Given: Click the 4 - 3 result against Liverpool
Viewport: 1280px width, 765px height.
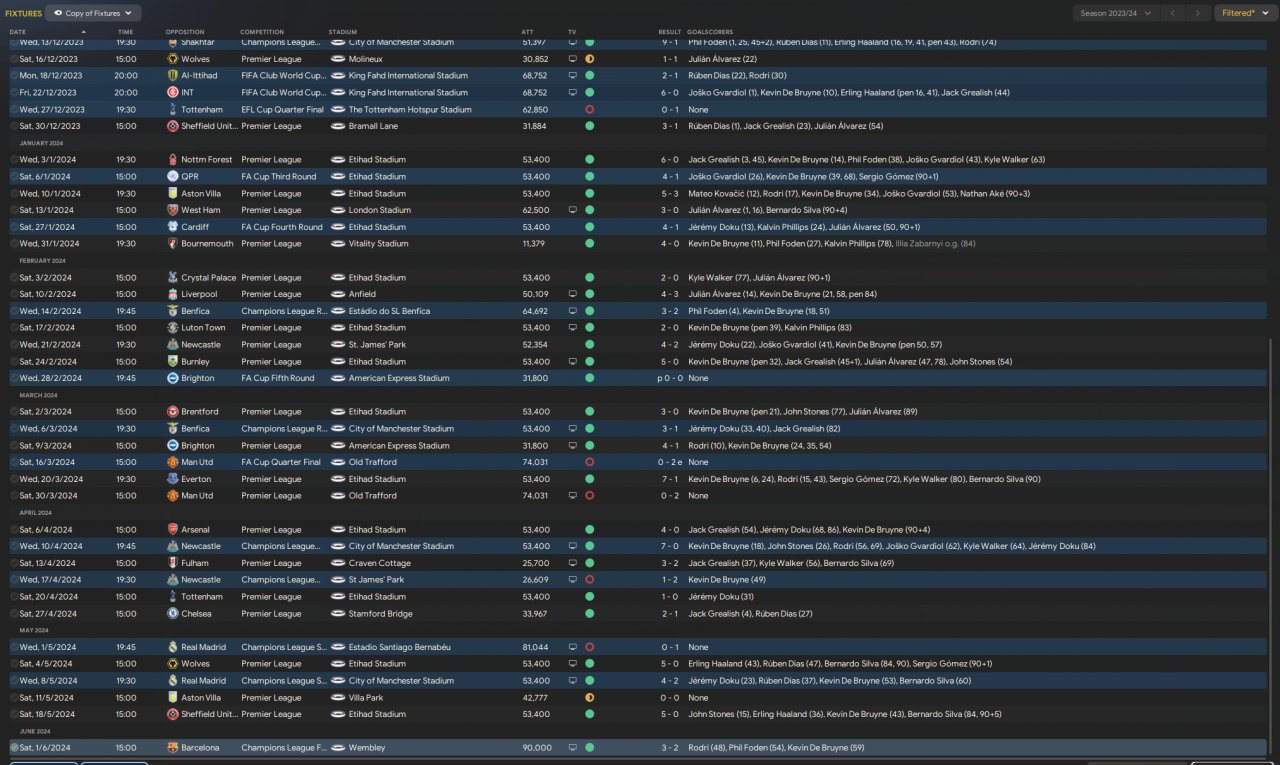Looking at the screenshot, I should click(x=670, y=295).
